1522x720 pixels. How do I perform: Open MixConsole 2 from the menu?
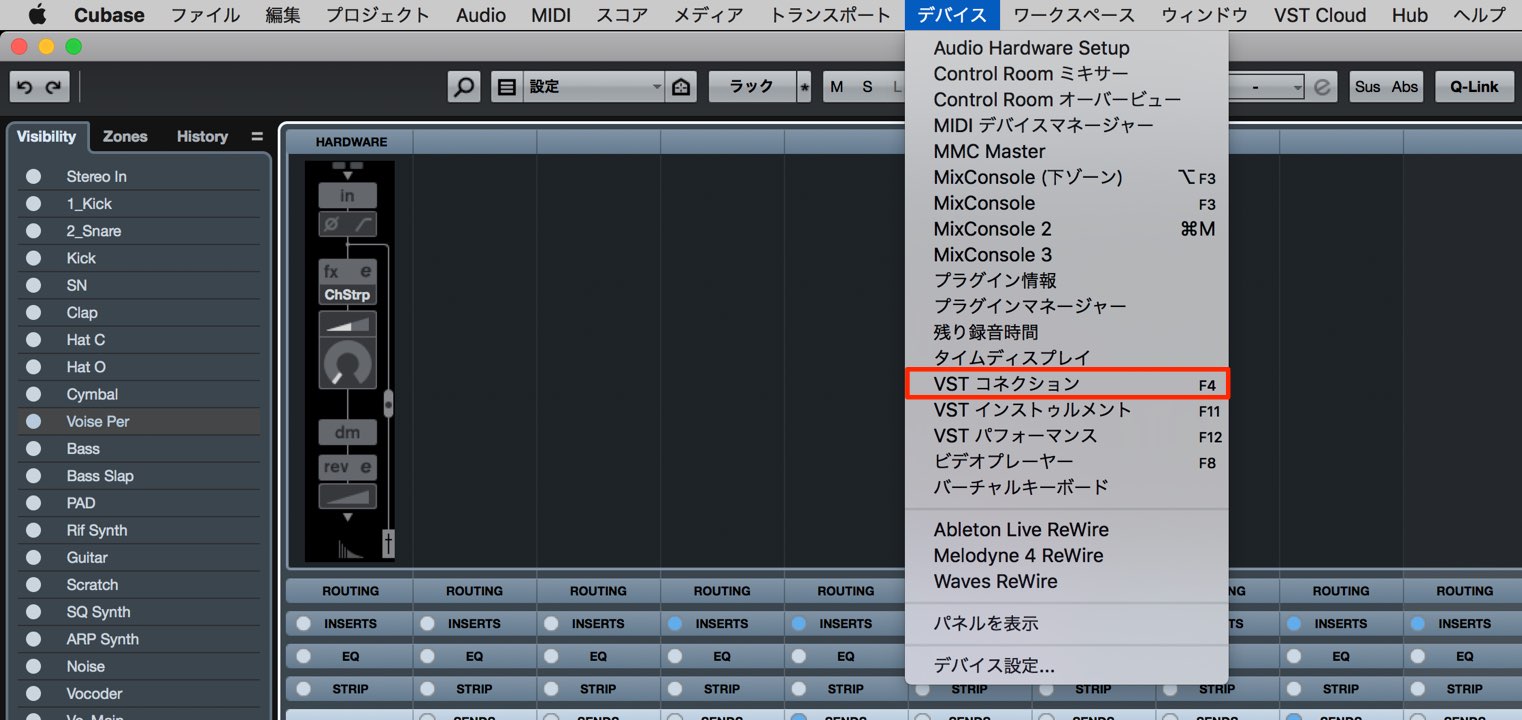[1067, 229]
